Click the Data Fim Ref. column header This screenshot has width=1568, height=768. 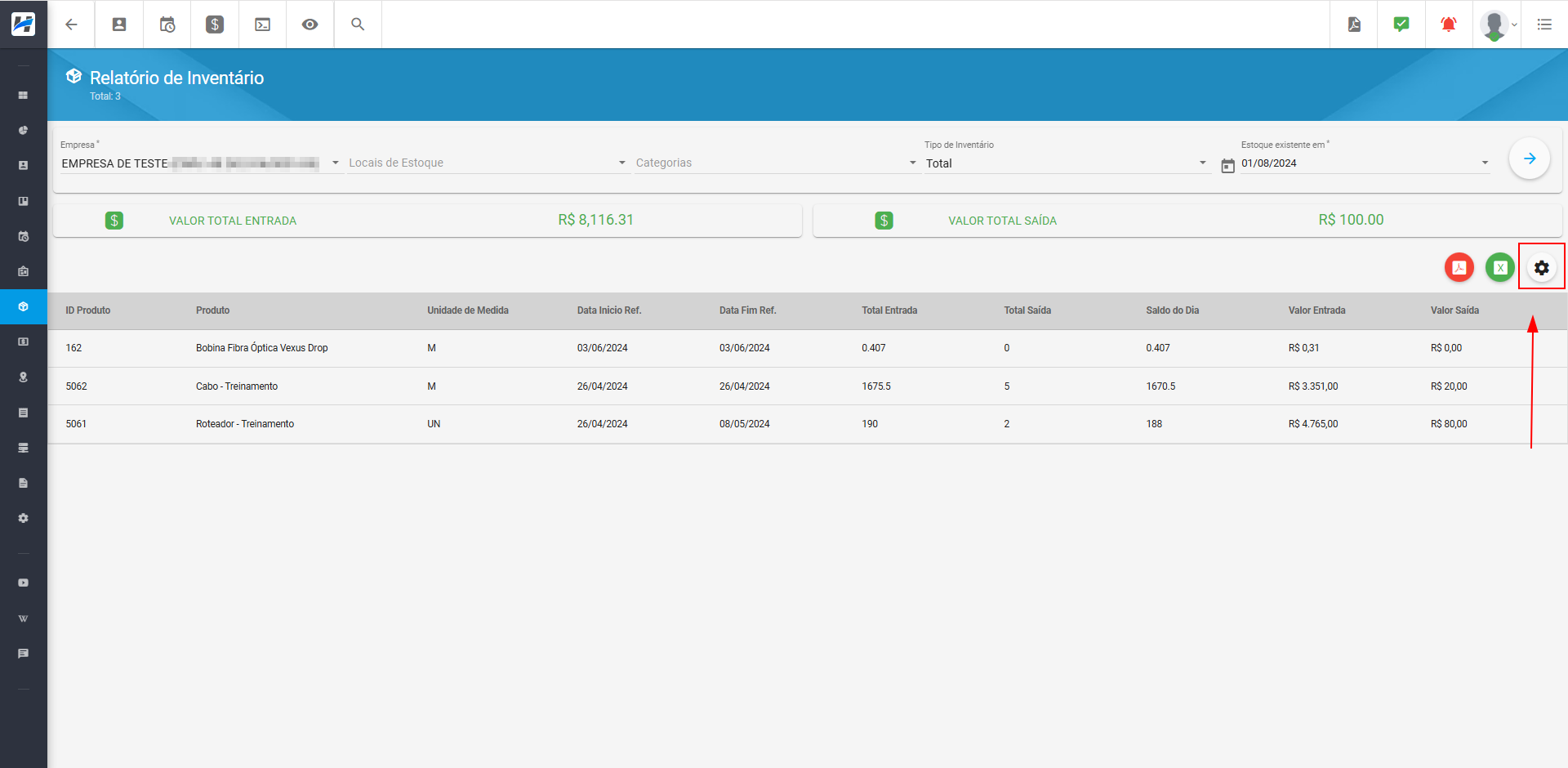point(748,310)
